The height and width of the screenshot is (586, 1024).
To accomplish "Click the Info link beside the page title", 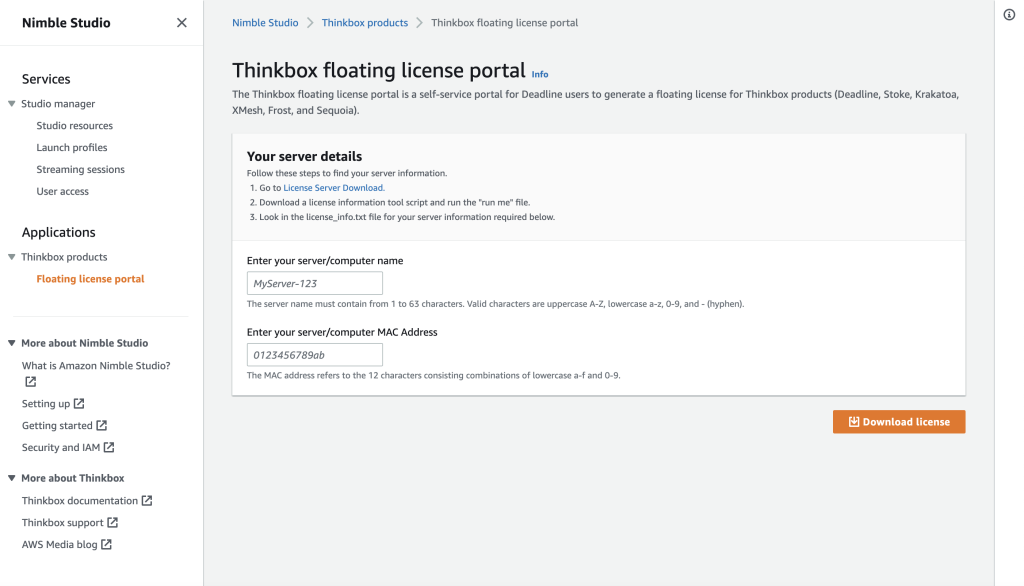I will point(539,74).
